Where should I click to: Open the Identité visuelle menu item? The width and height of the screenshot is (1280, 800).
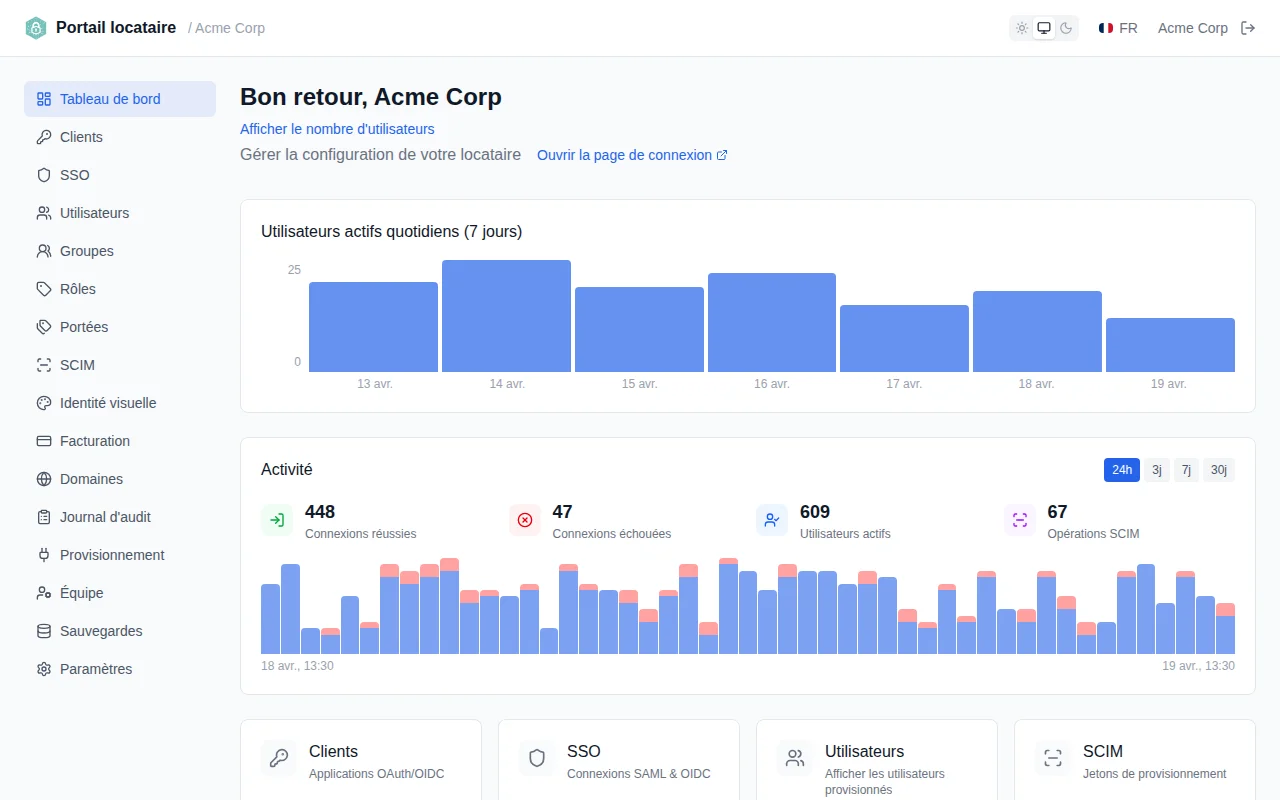click(x=120, y=403)
